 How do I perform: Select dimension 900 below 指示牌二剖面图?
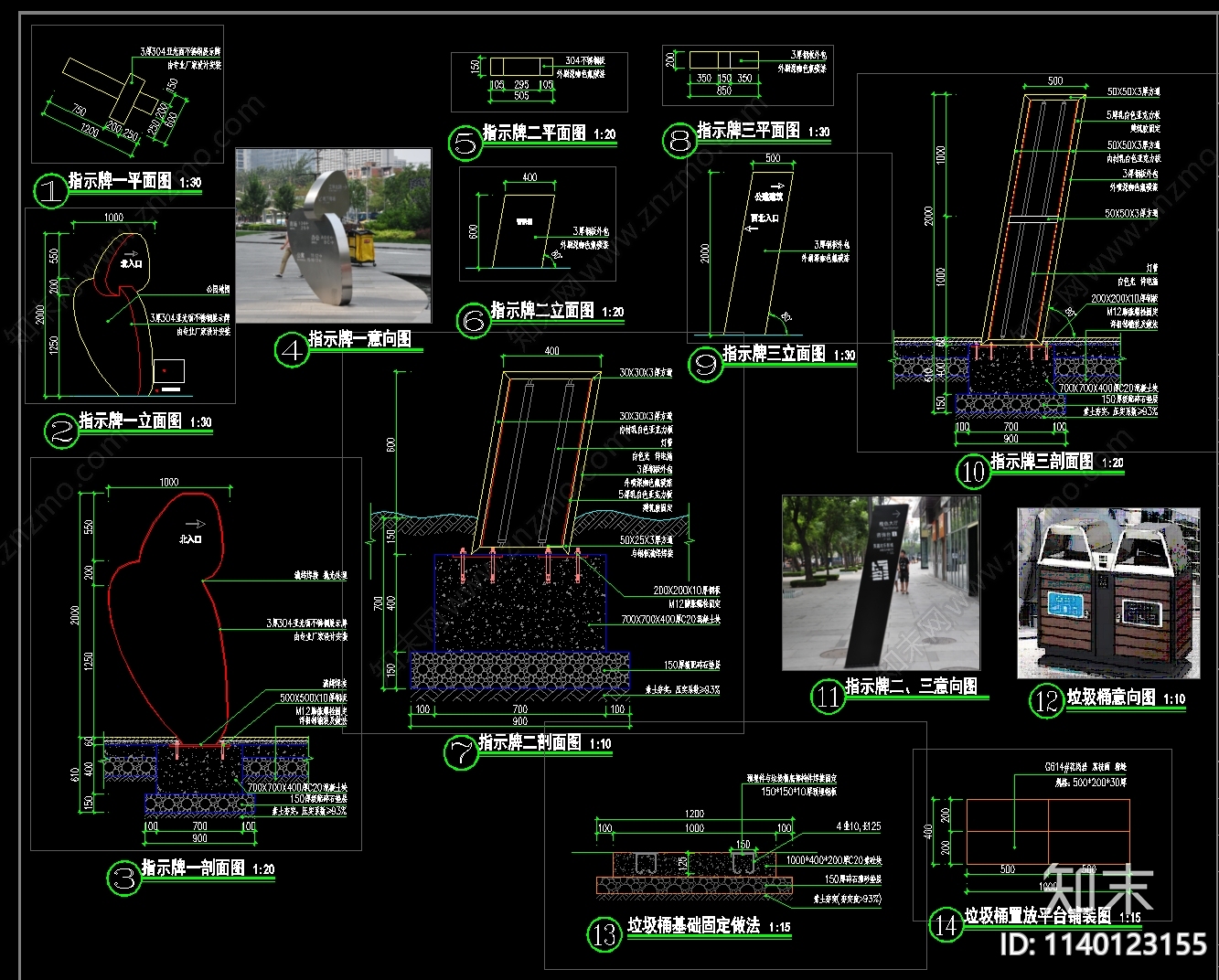pos(519,721)
